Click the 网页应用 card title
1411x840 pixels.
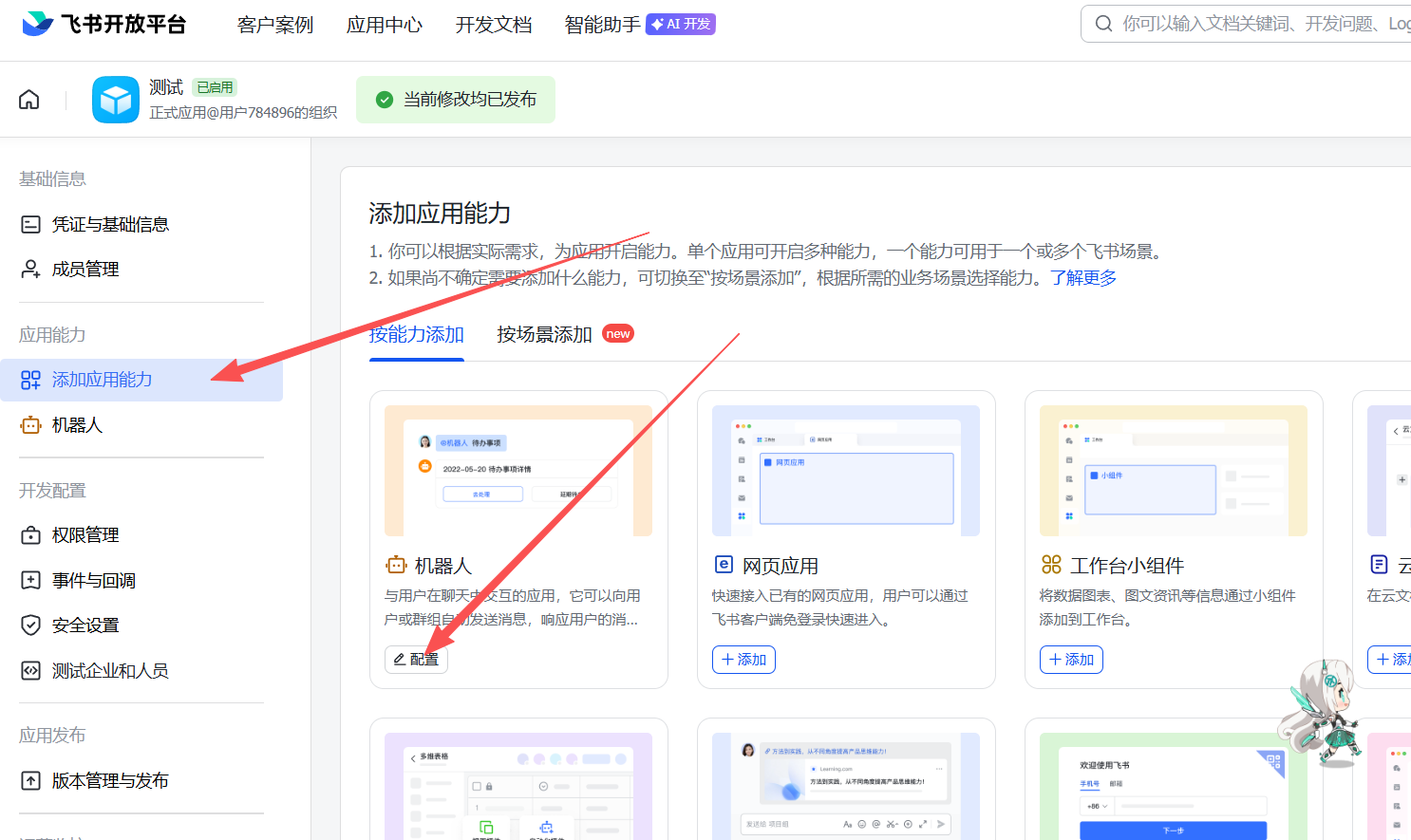pyautogui.click(x=781, y=566)
